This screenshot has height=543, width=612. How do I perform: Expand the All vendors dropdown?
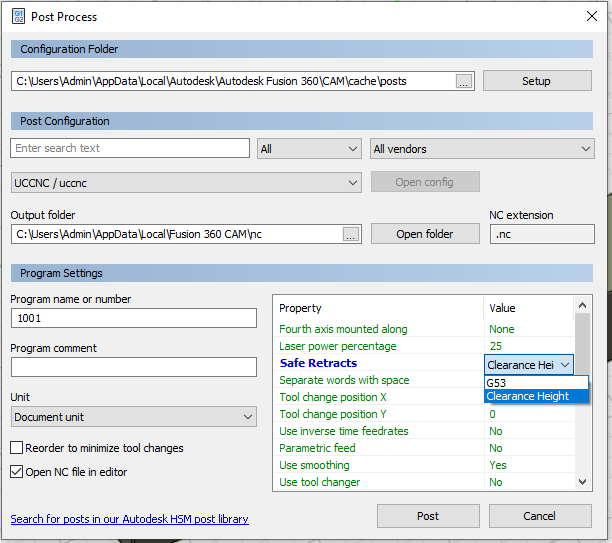tap(482, 149)
